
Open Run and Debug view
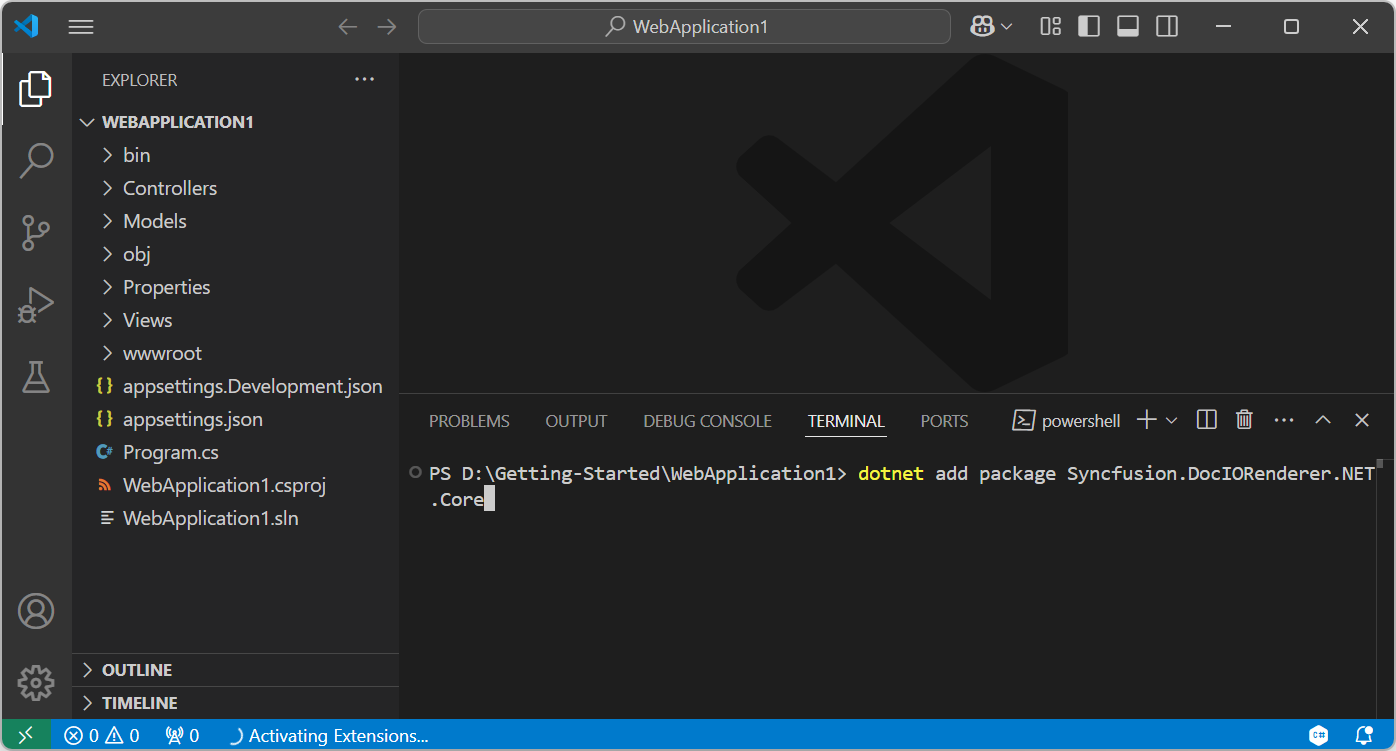pos(36,305)
